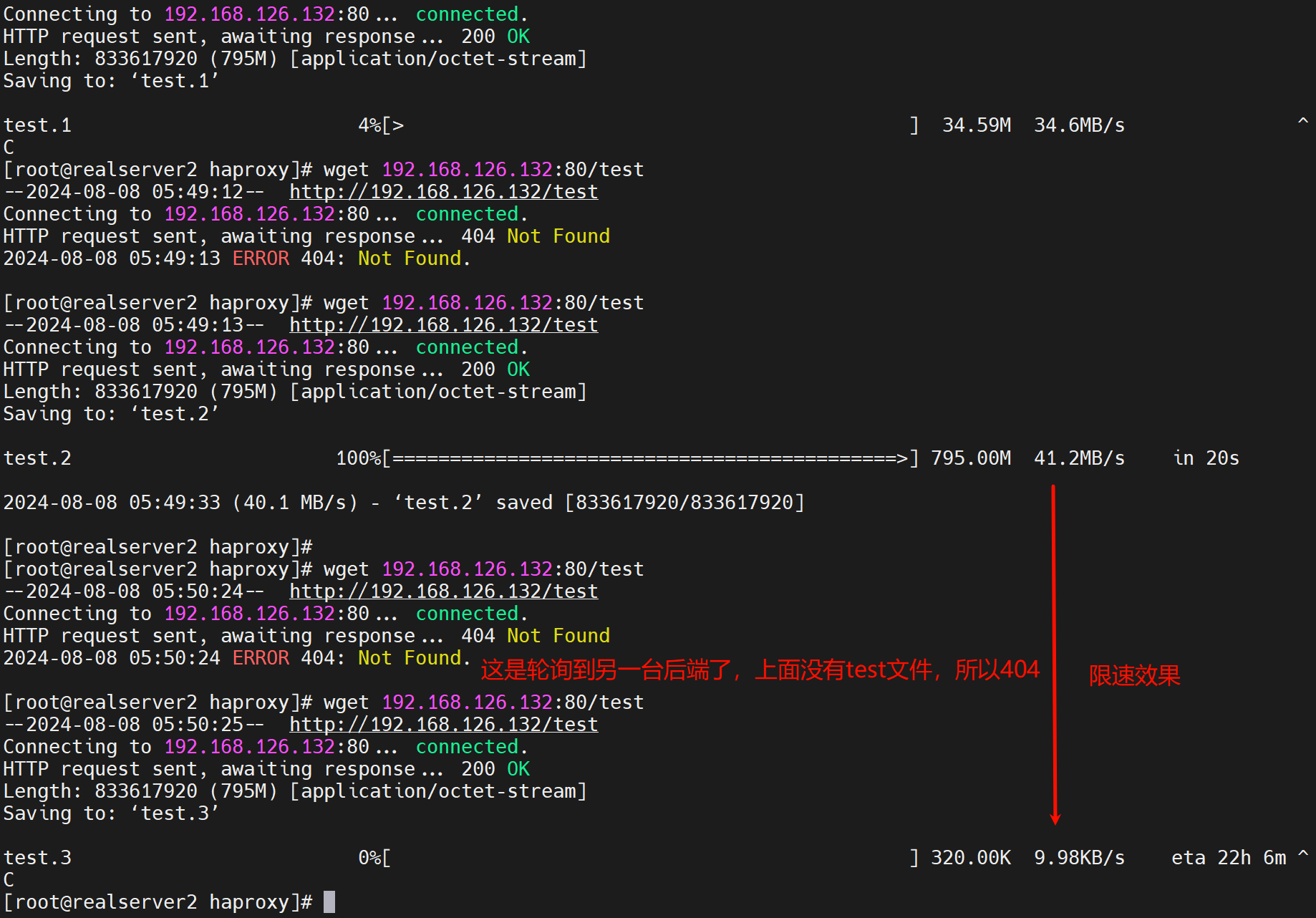Click the red ERROR text at 05:50:24
Image resolution: width=1316 pixels, height=918 pixels.
tap(261, 658)
